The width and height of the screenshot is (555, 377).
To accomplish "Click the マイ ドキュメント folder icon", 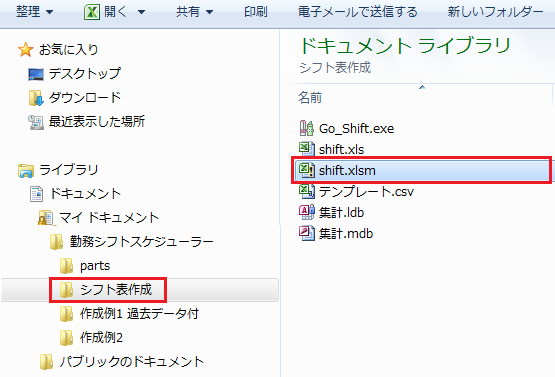I will [x=46, y=218].
